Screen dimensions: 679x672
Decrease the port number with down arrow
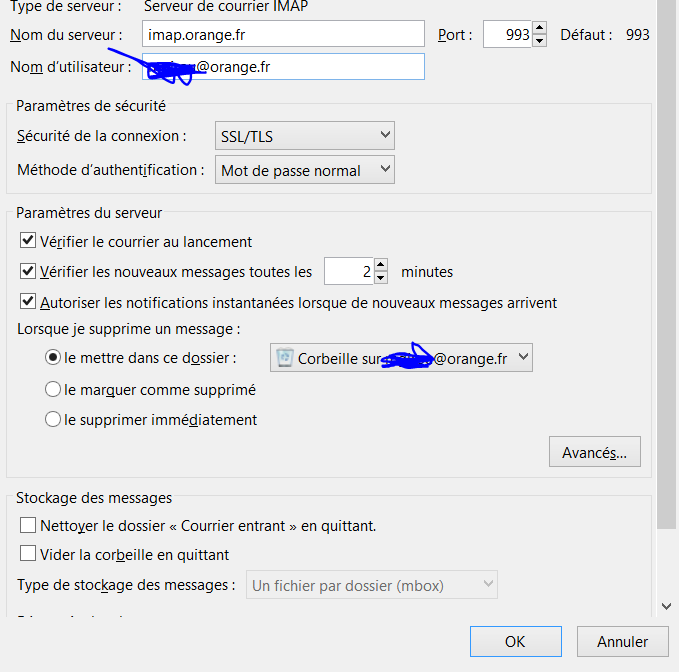coord(540,41)
